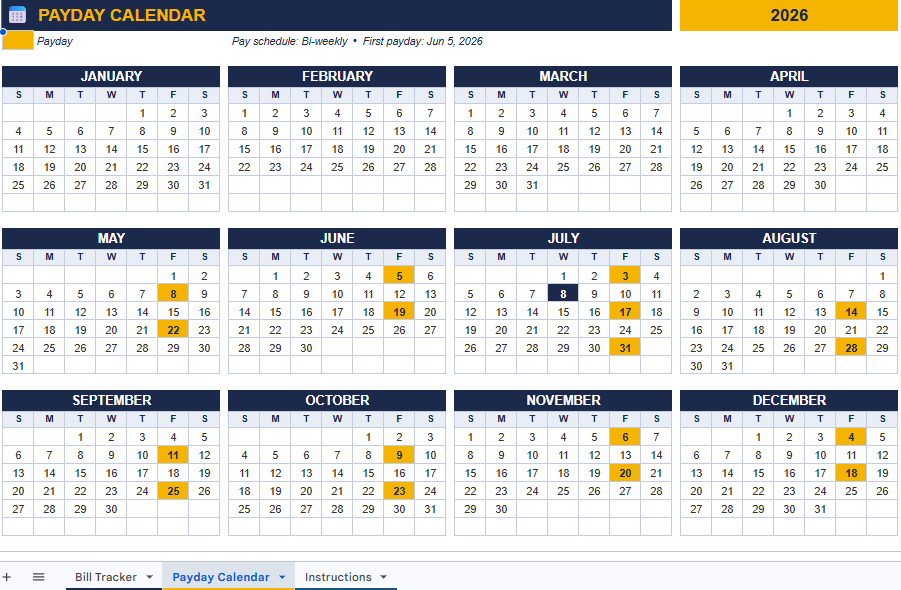Expand the Instructions tab dropdown arrow
Screen dimensions: 901x590
coord(383,577)
